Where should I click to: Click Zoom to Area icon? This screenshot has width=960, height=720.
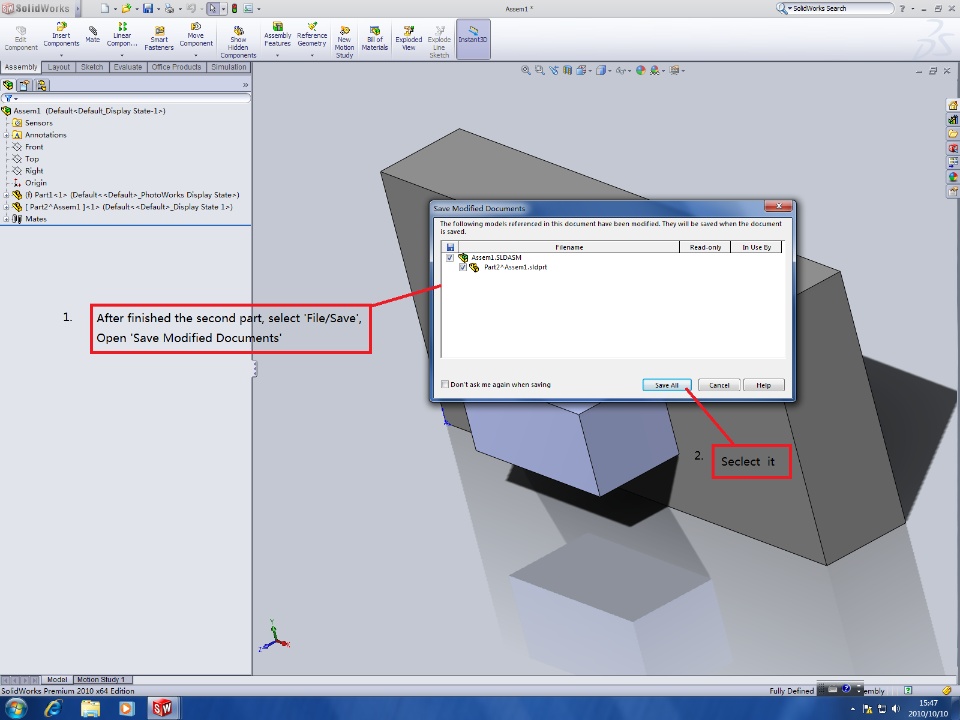click(x=539, y=70)
